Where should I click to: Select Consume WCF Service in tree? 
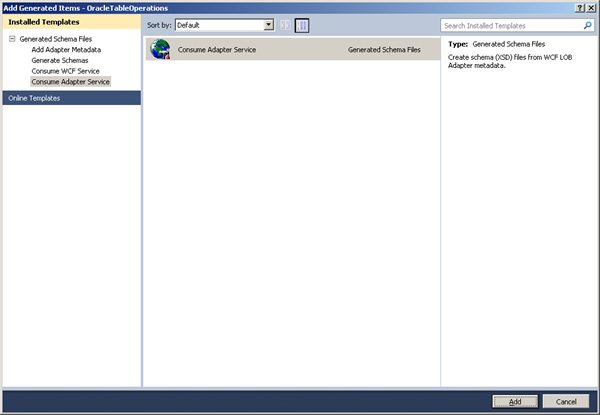[65, 71]
